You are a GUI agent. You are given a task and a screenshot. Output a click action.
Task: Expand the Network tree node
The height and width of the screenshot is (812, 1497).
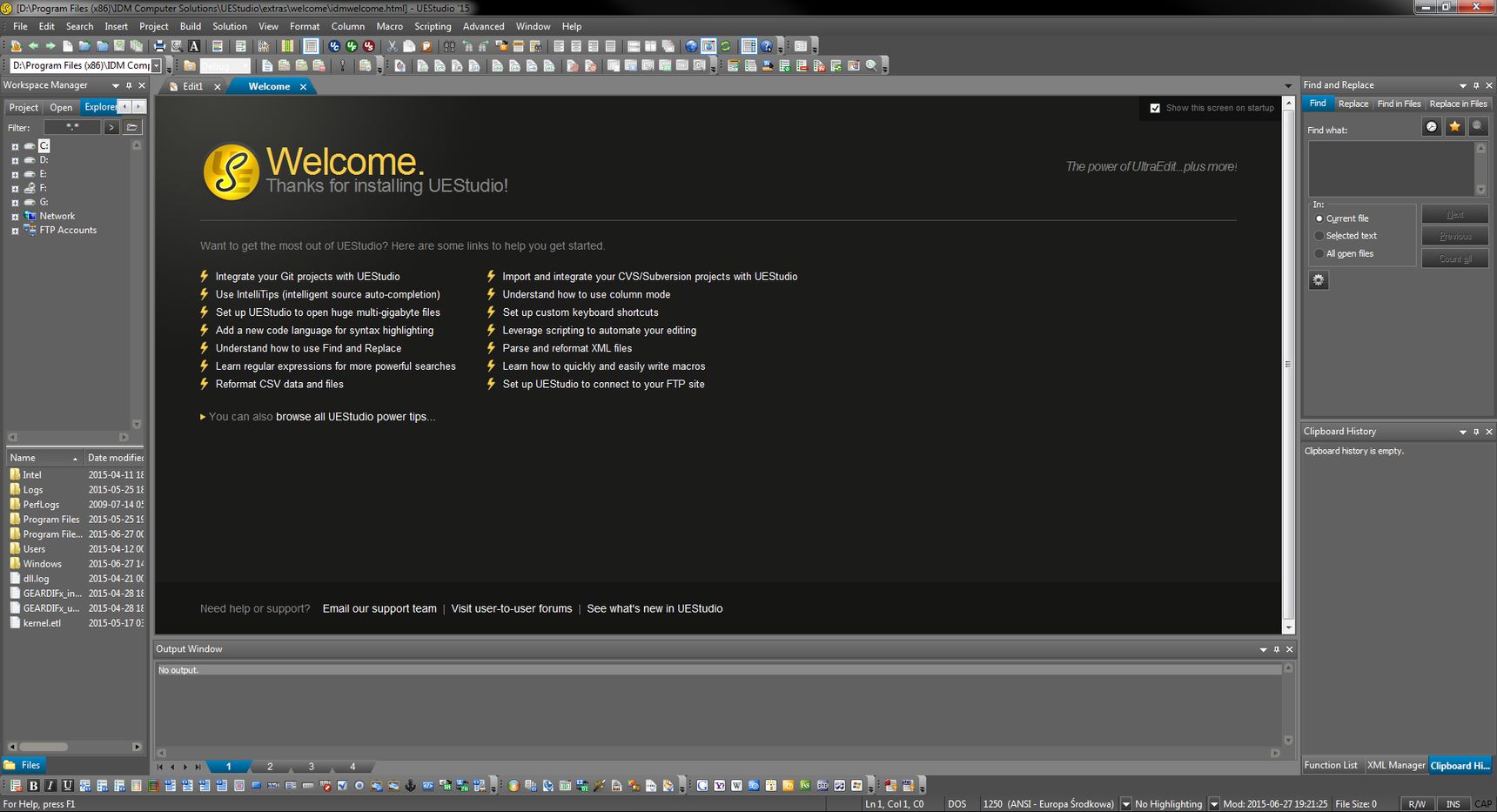pos(15,217)
